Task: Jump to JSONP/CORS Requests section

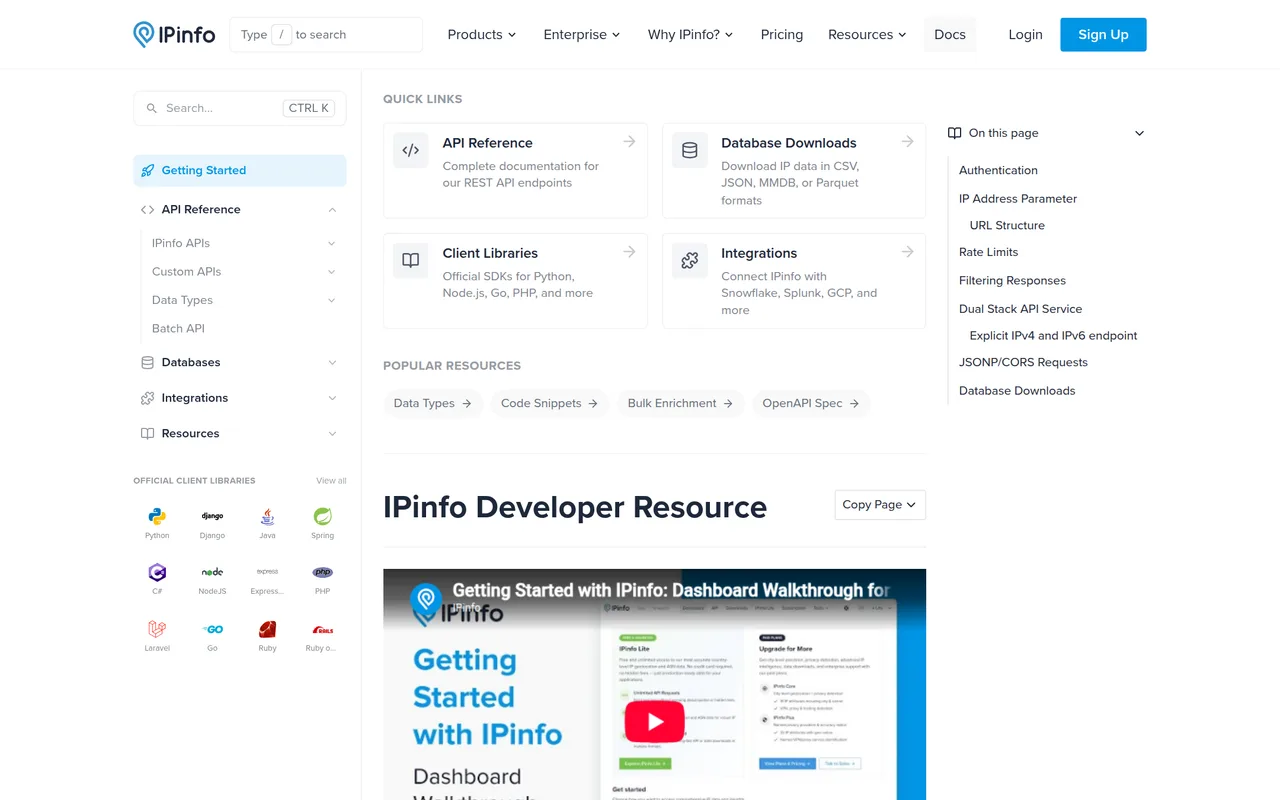Action: tap(1023, 362)
